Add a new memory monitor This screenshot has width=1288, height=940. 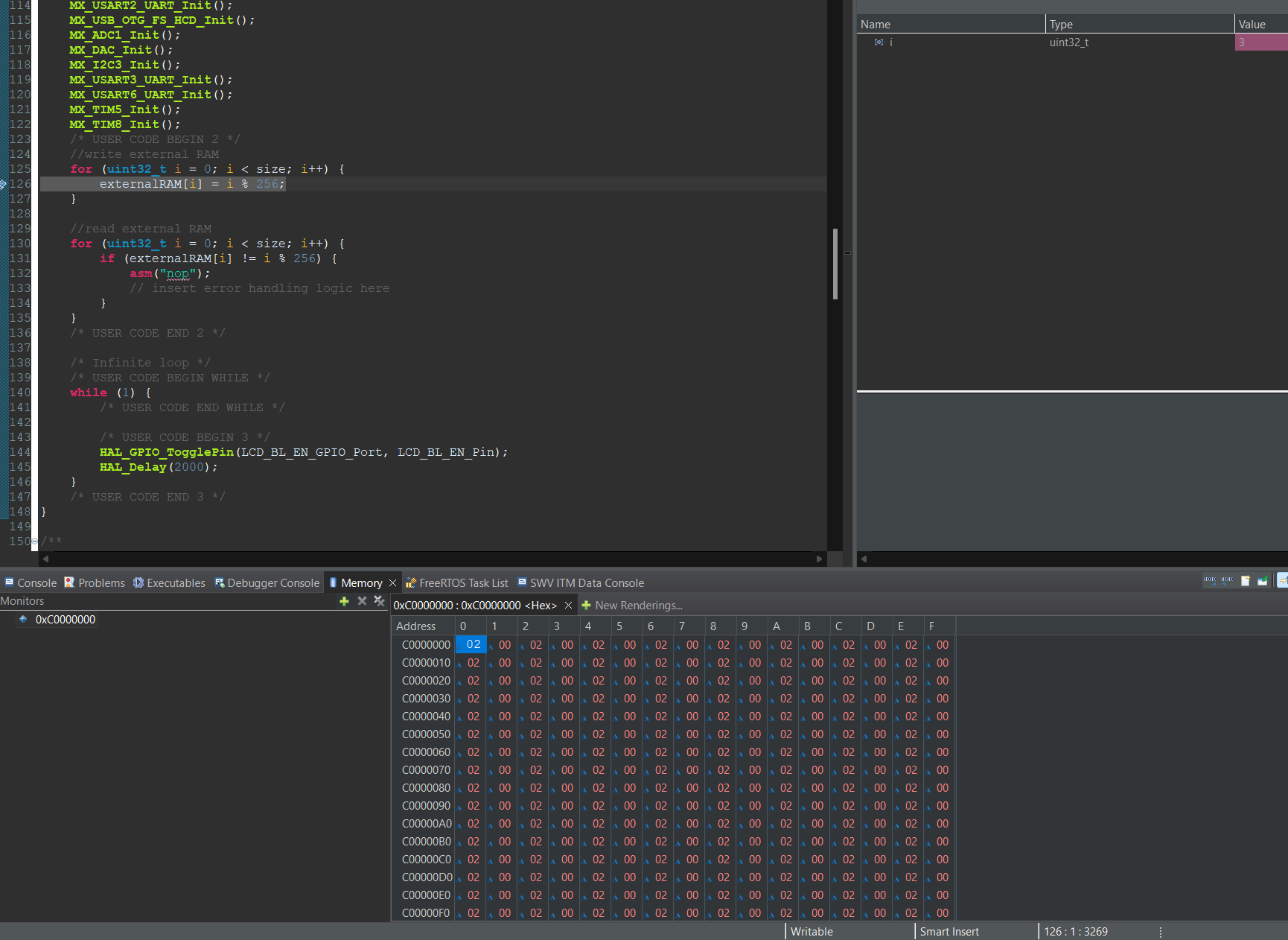(344, 601)
